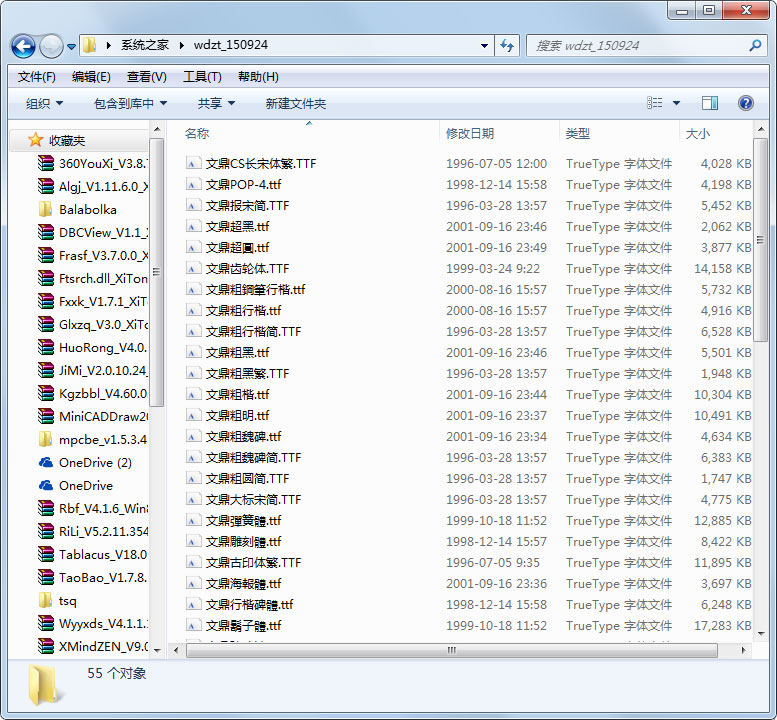
Task: Click 系统之家 in the address path
Action: (x=145, y=45)
